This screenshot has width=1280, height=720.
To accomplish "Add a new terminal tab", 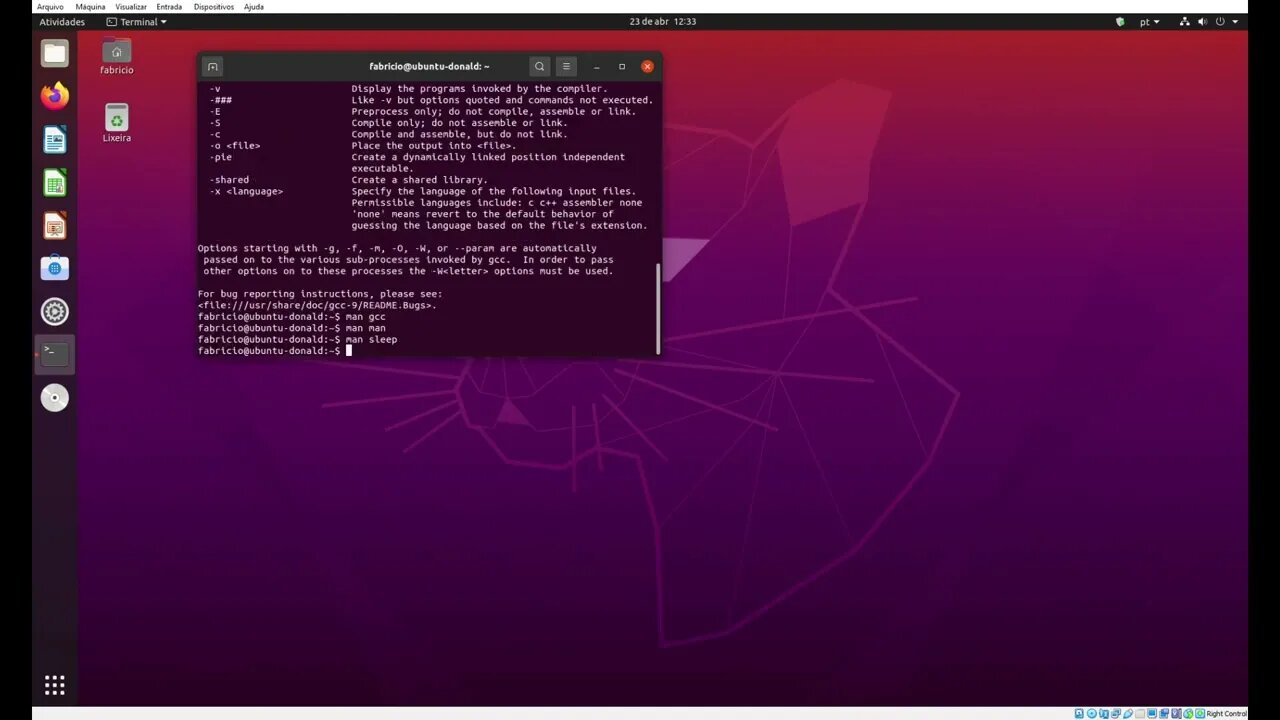I will 212,66.
